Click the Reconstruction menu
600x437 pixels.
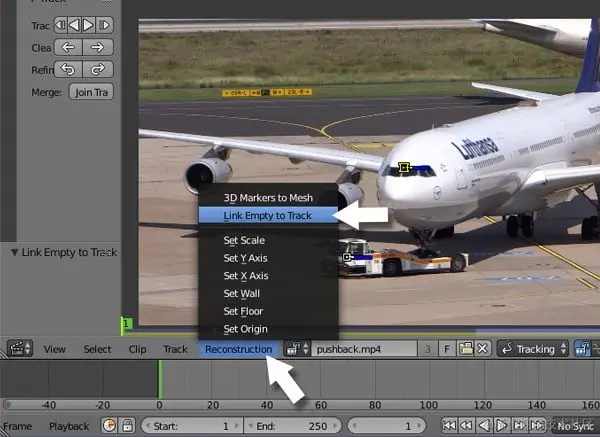tap(239, 349)
